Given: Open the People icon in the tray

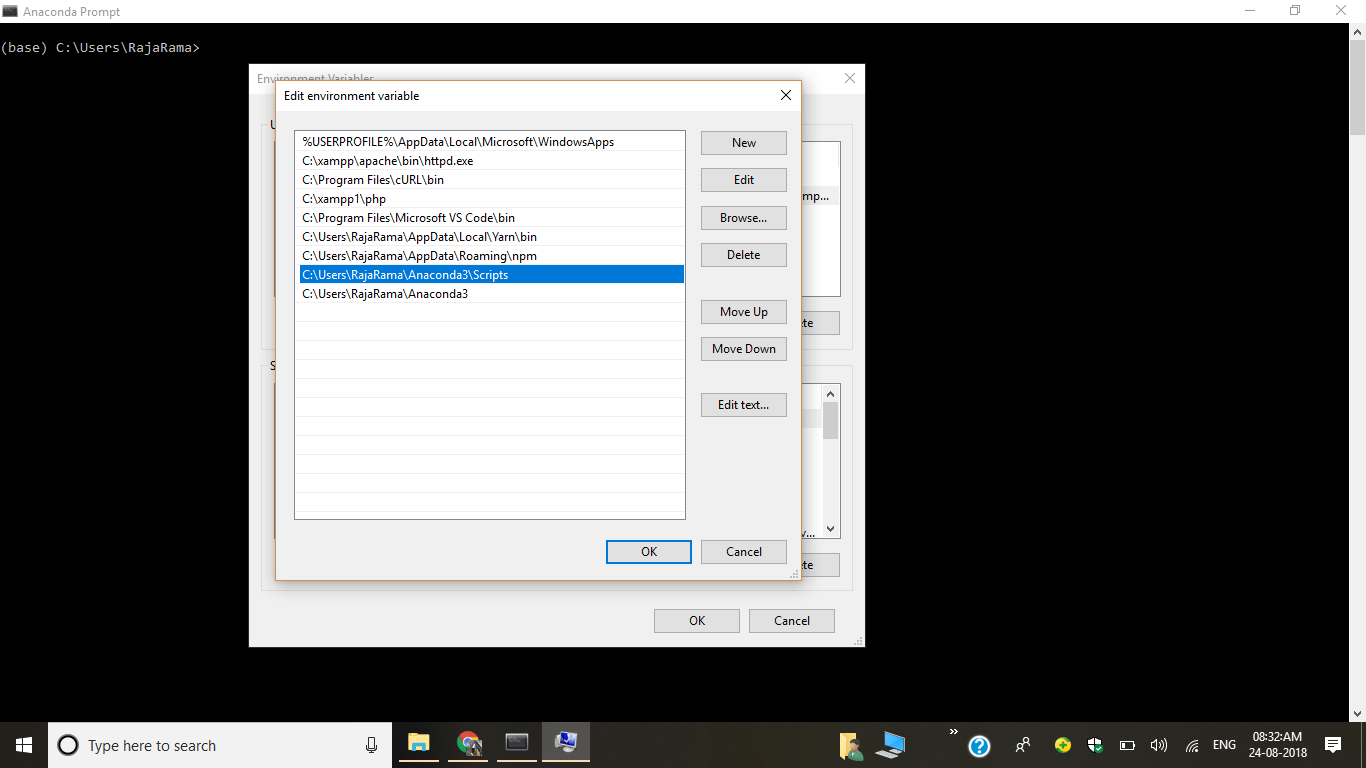Looking at the screenshot, I should 1023,745.
